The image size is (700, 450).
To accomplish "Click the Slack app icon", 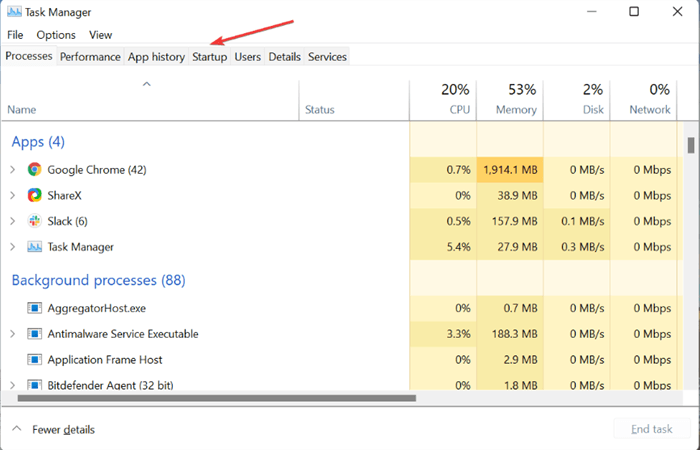I will coord(34,221).
